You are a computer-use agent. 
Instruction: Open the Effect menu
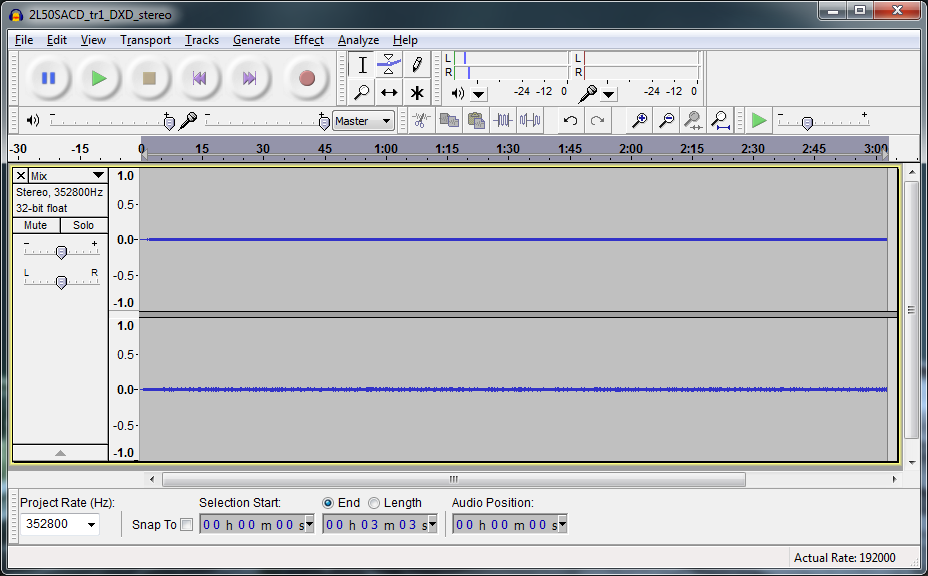tap(309, 40)
